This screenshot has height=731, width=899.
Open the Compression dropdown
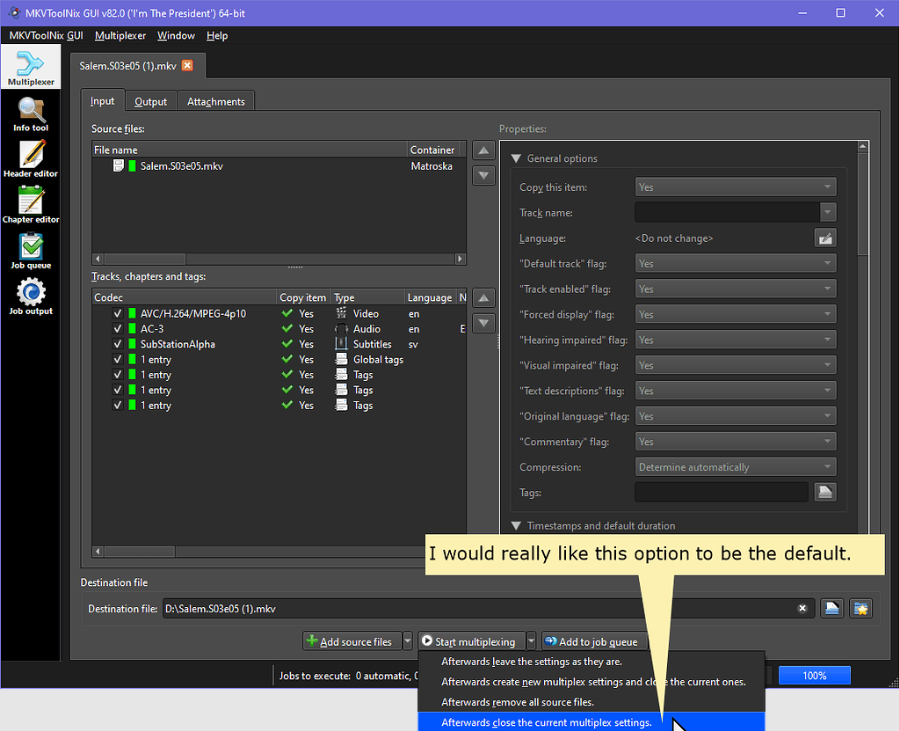[735, 467]
